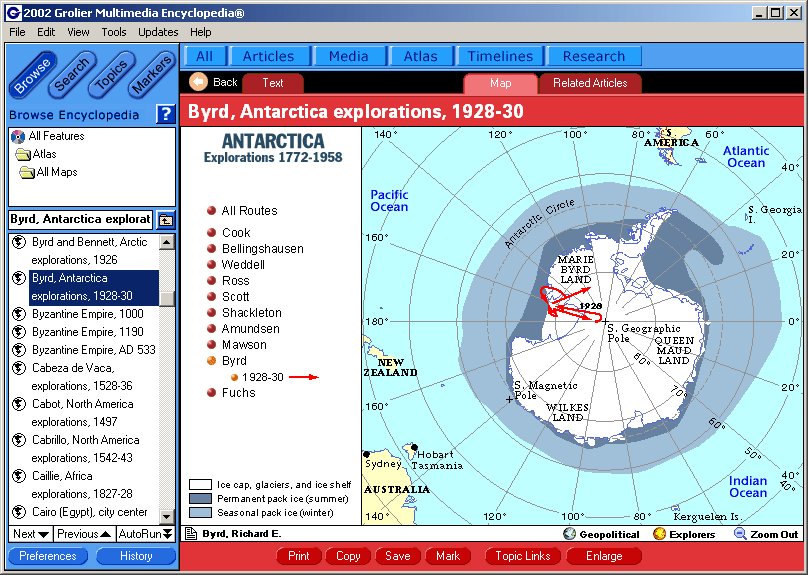Image resolution: width=808 pixels, height=575 pixels.
Task: Click AutoRun double-arrow control
Action: point(146,534)
